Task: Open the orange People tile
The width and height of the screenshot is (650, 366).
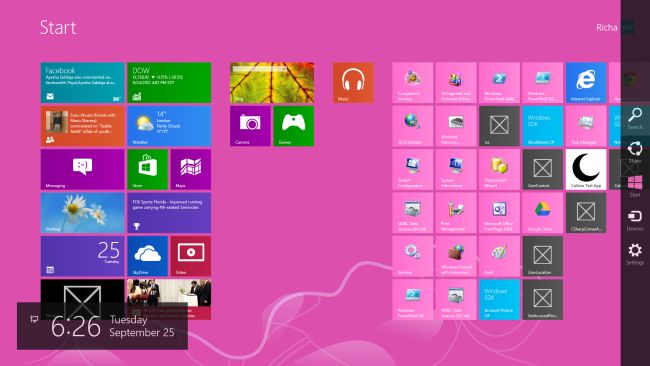Action: pyautogui.click(x=82, y=126)
